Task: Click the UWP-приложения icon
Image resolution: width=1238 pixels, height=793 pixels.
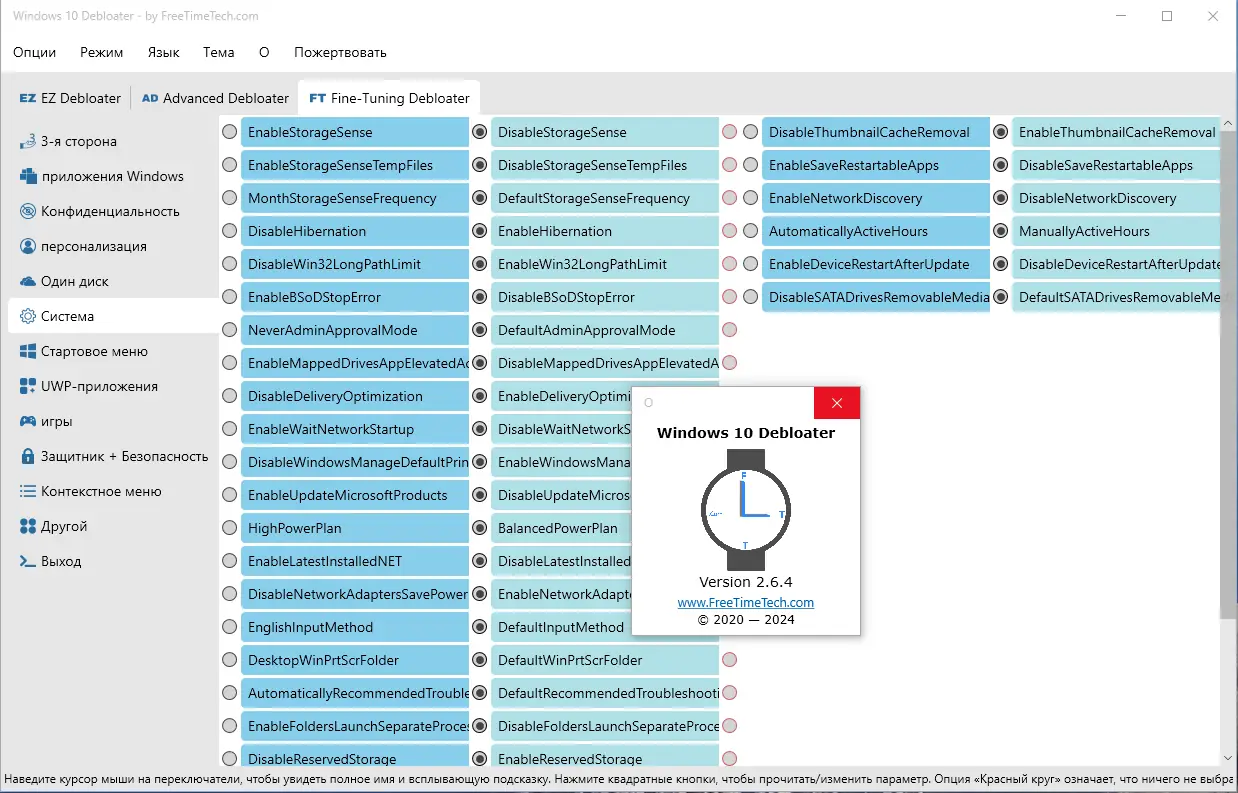Action: click(28, 386)
